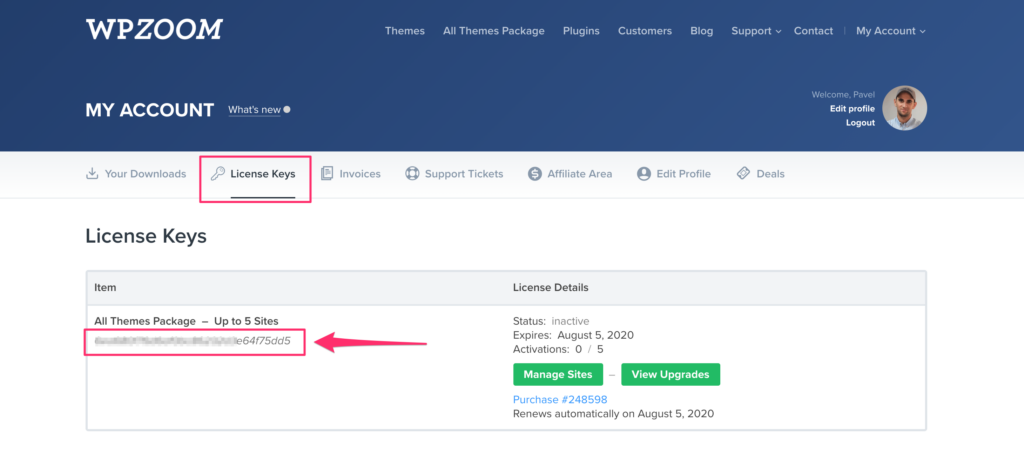The width and height of the screenshot is (1024, 467).
Task: Click the Affiliate Area dollar icon
Action: [x=535, y=173]
